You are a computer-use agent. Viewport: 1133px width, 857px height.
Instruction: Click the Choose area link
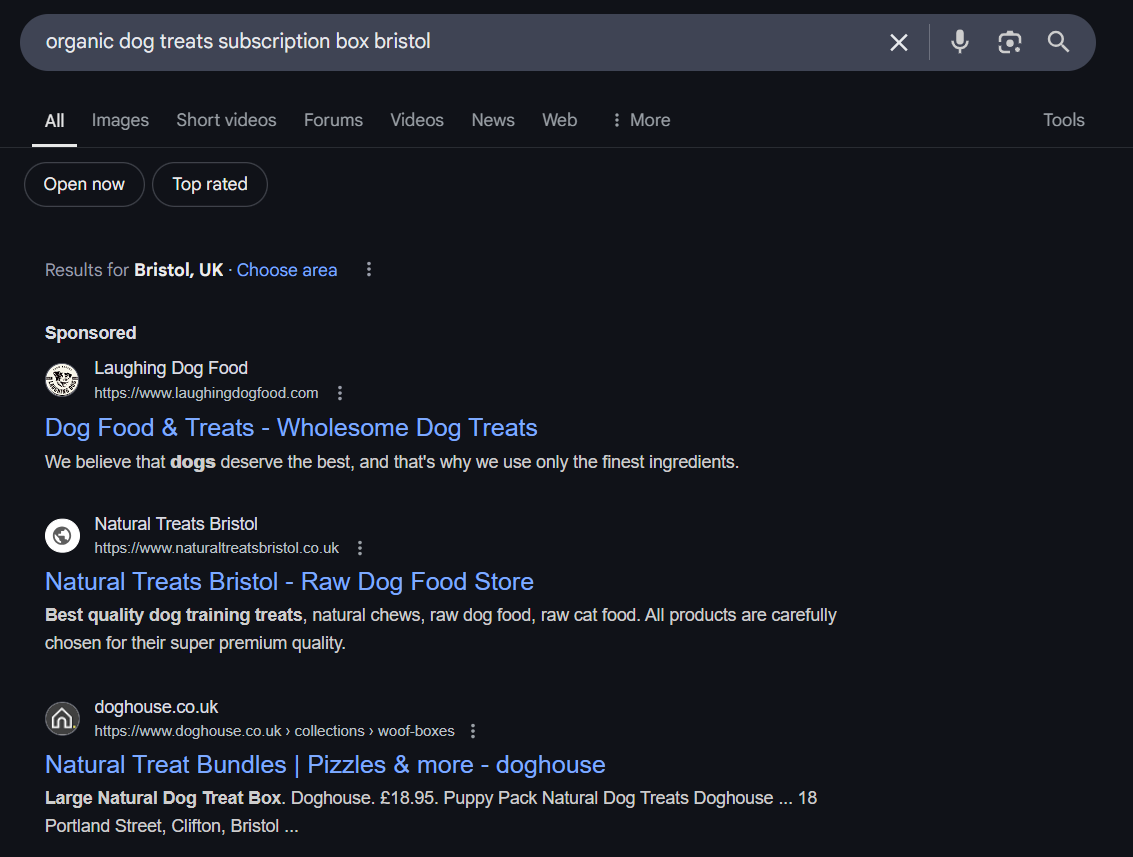(287, 270)
